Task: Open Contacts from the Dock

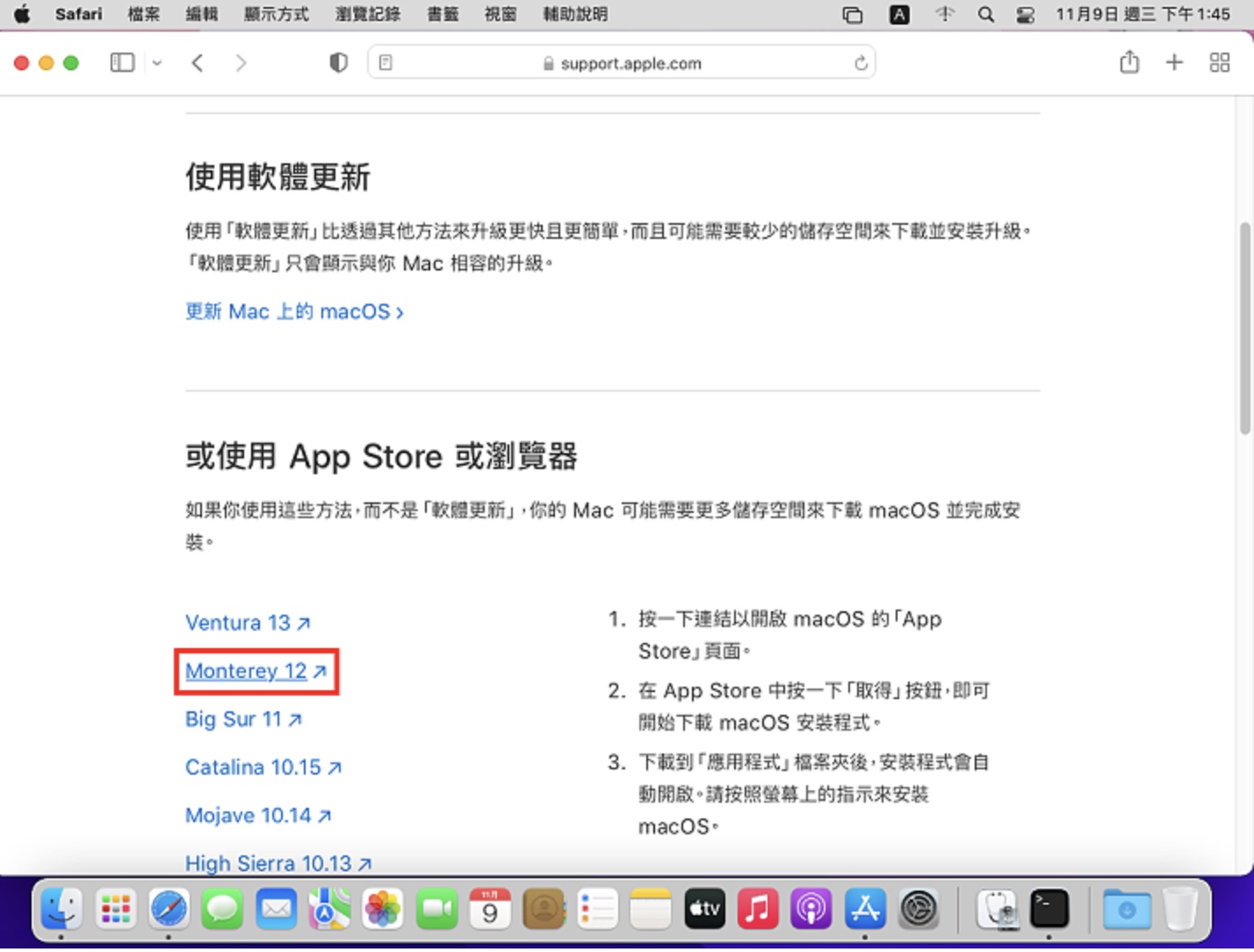Action: [x=544, y=909]
